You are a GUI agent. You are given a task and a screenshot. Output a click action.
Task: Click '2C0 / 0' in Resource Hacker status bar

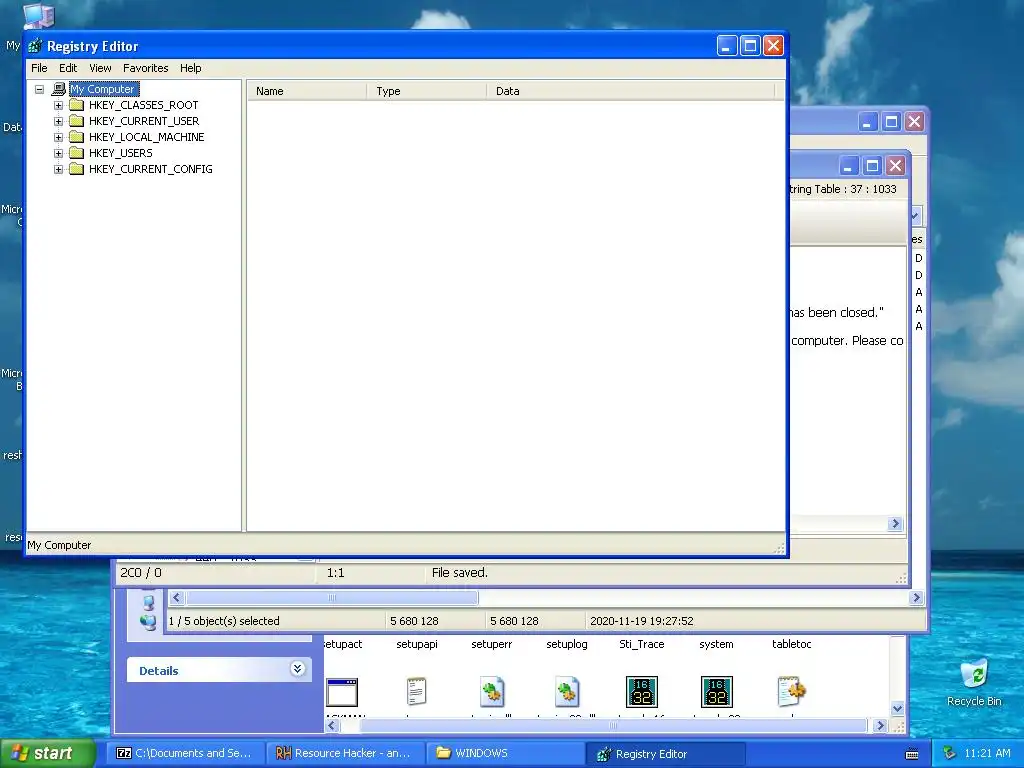click(141, 573)
